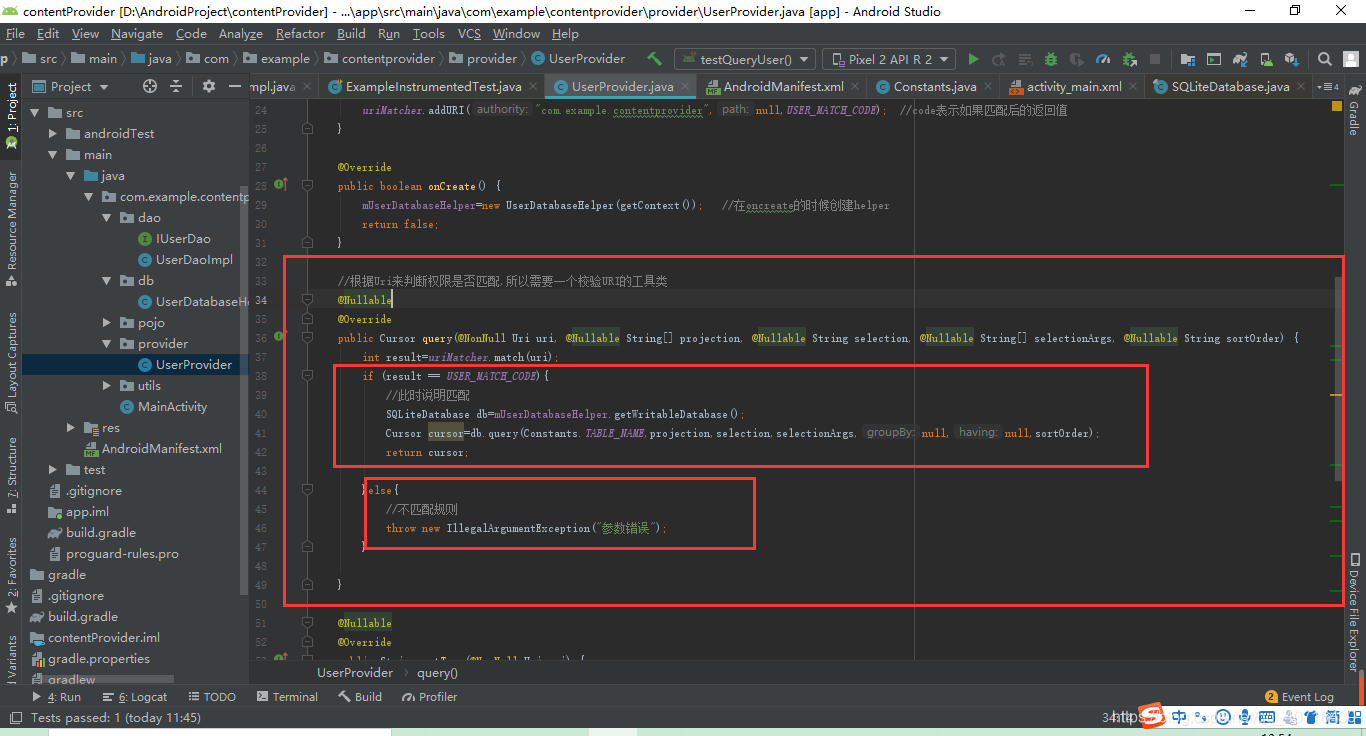Open Project panel settings gear

pyautogui.click(x=209, y=86)
